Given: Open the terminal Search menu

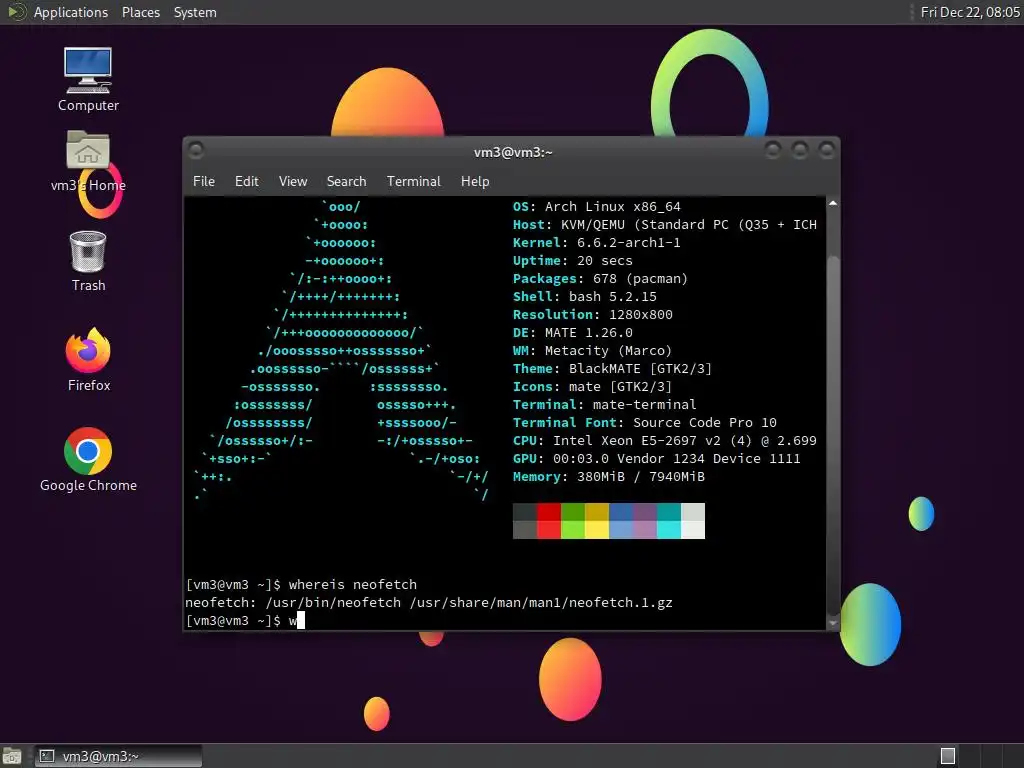Looking at the screenshot, I should tap(346, 181).
